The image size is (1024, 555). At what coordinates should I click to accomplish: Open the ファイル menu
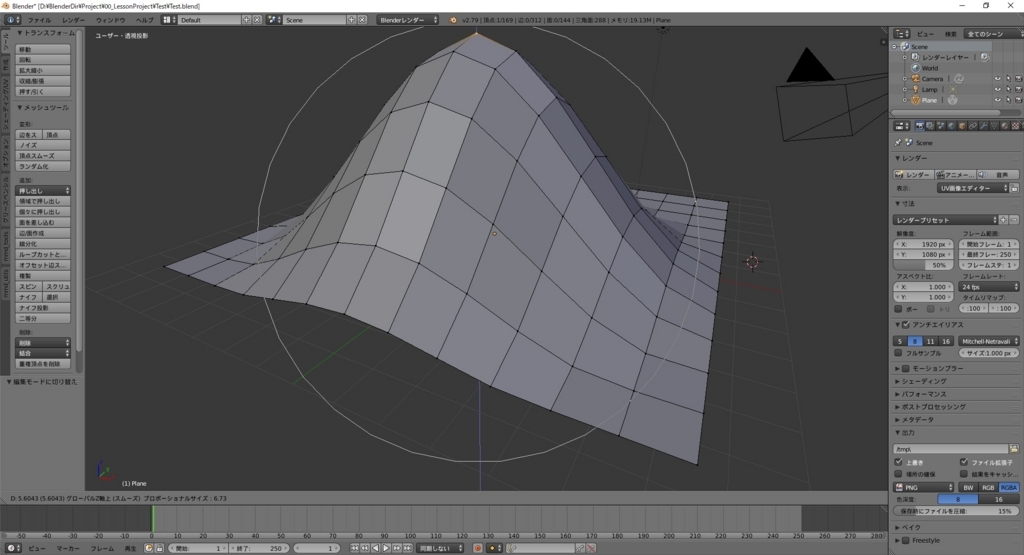coord(39,20)
